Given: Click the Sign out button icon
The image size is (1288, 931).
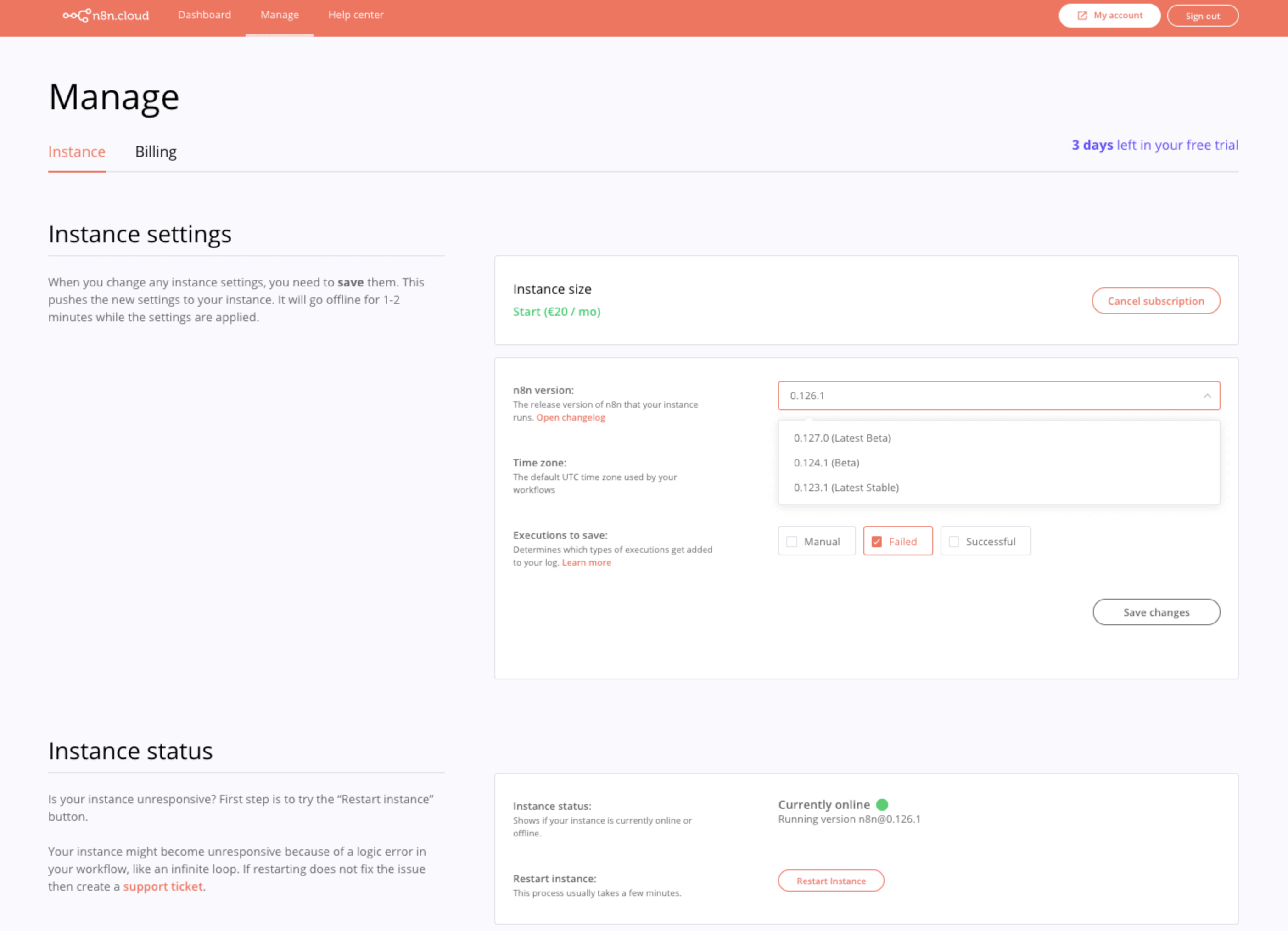Looking at the screenshot, I should (1201, 15).
